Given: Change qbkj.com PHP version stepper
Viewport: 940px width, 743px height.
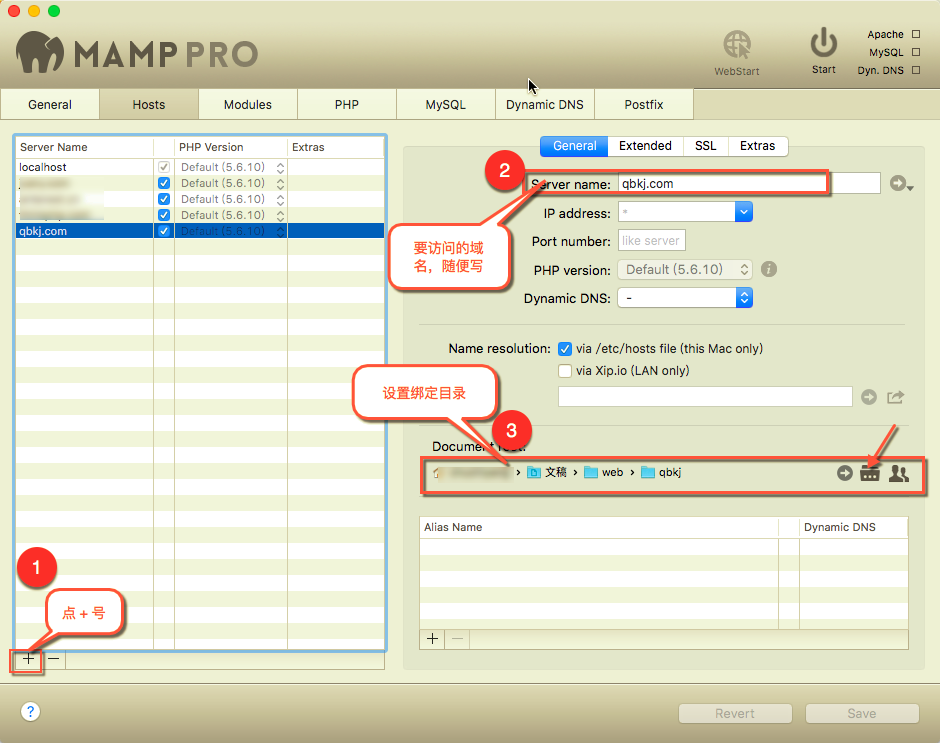Looking at the screenshot, I should (x=281, y=231).
